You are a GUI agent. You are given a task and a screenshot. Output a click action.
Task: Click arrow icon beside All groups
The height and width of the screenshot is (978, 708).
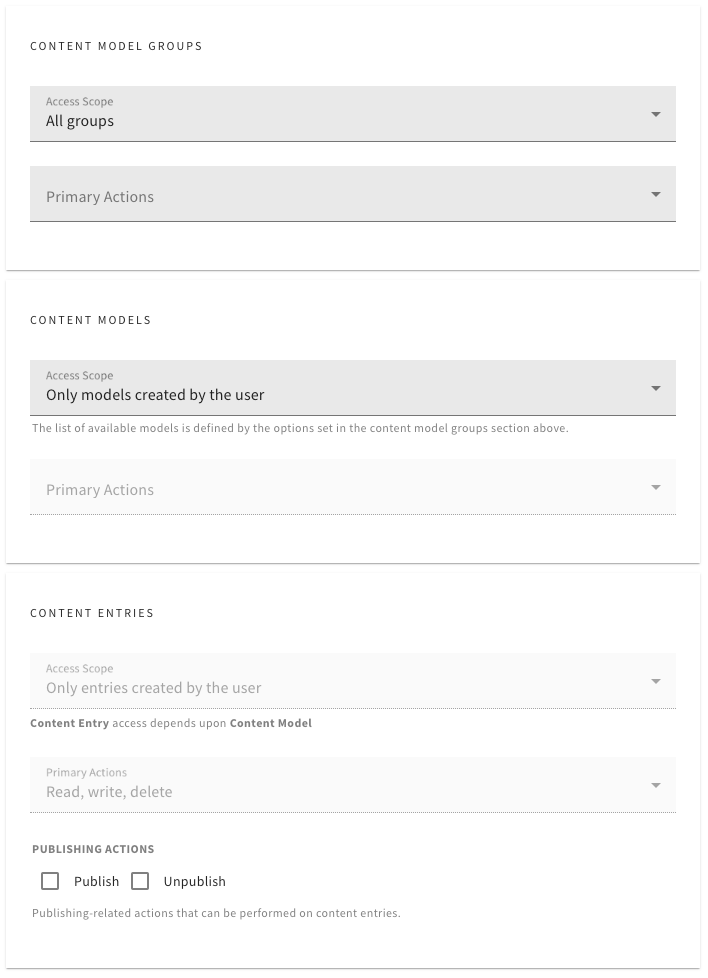coord(656,114)
